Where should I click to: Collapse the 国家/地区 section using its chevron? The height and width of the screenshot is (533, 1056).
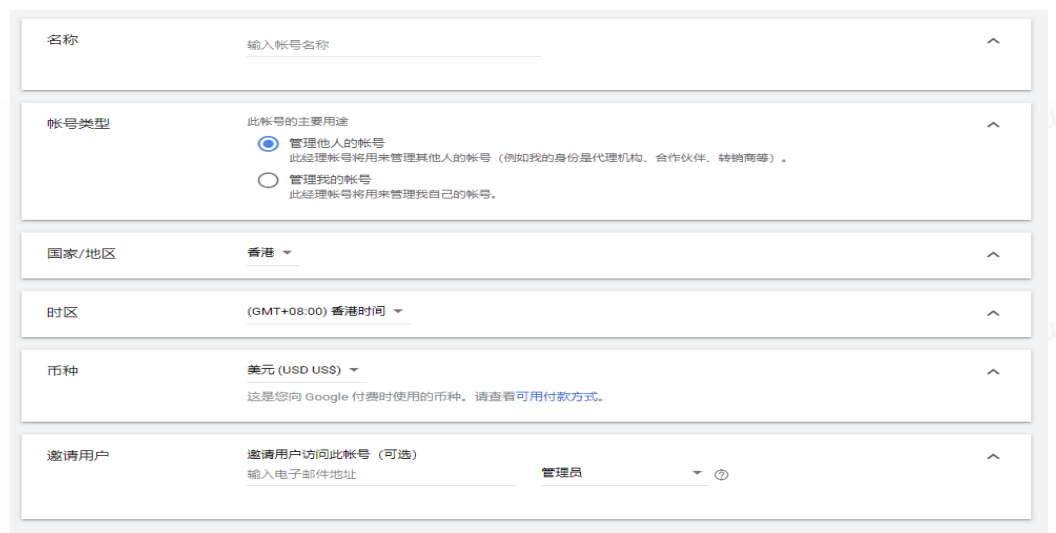[x=993, y=255]
